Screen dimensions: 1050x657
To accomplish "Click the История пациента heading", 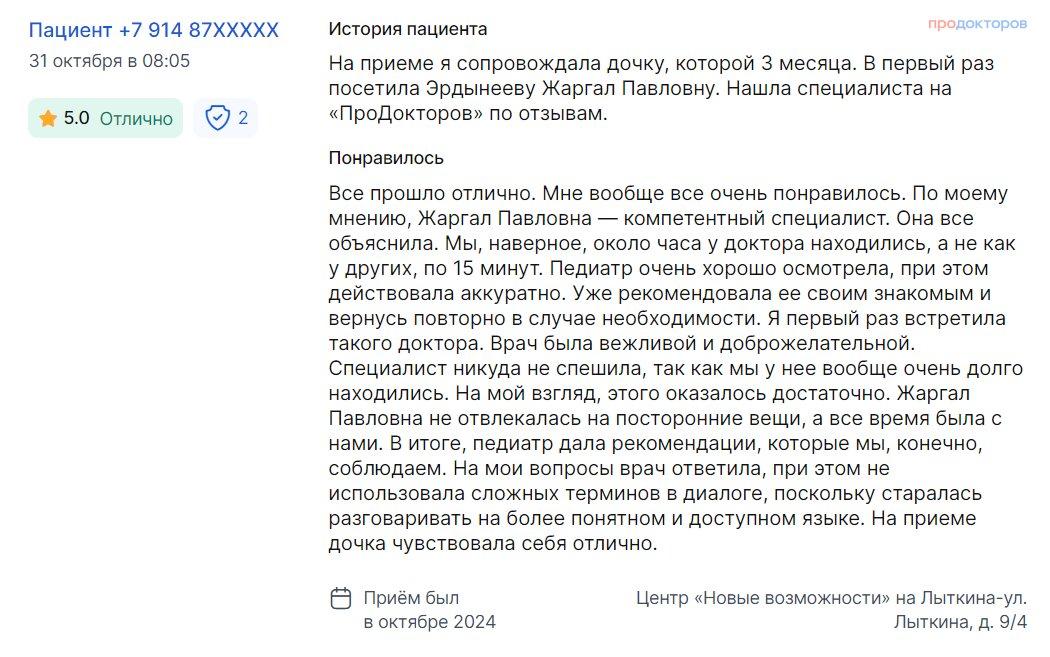I will pyautogui.click(x=408, y=29).
